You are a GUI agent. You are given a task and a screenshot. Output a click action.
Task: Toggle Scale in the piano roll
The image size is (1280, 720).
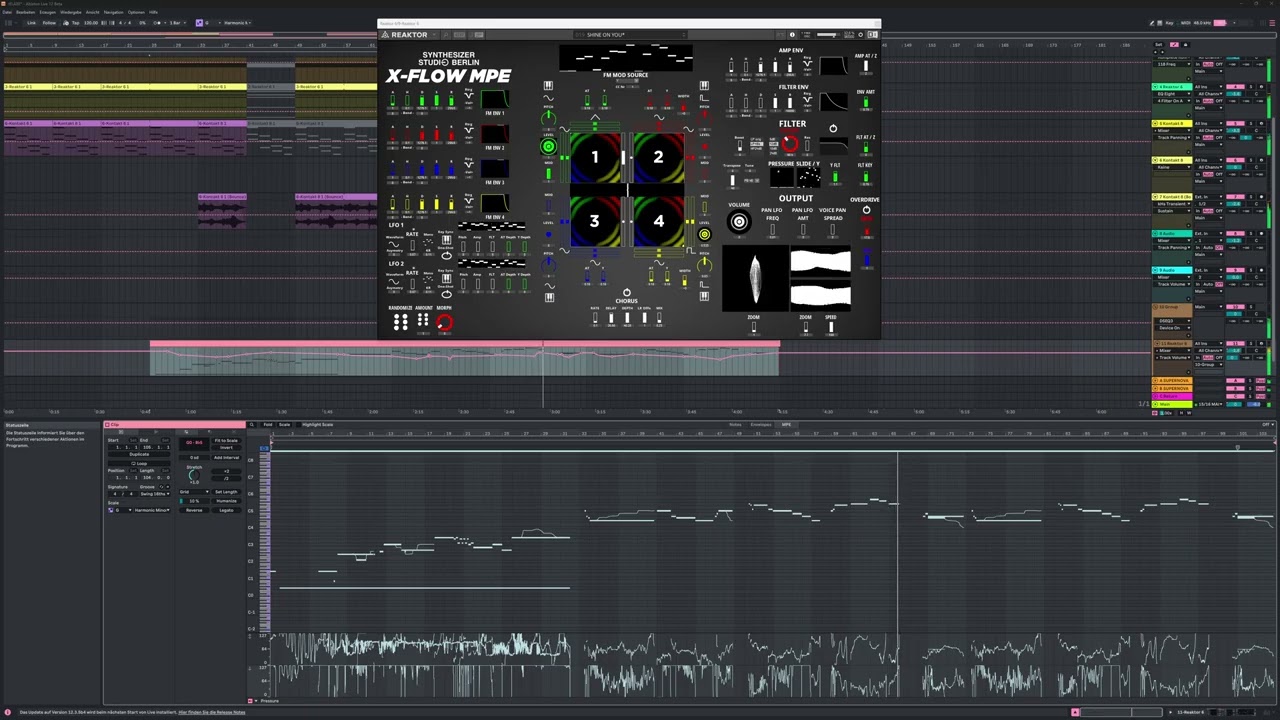pos(284,425)
